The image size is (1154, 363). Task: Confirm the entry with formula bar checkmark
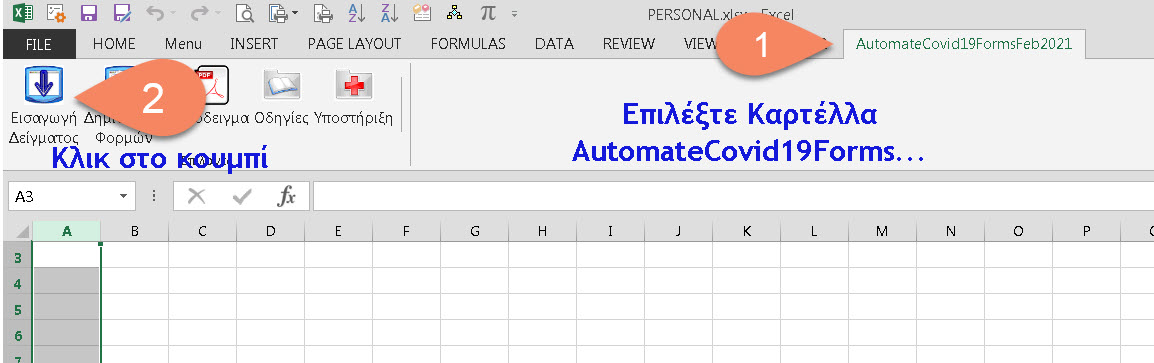pos(241,197)
